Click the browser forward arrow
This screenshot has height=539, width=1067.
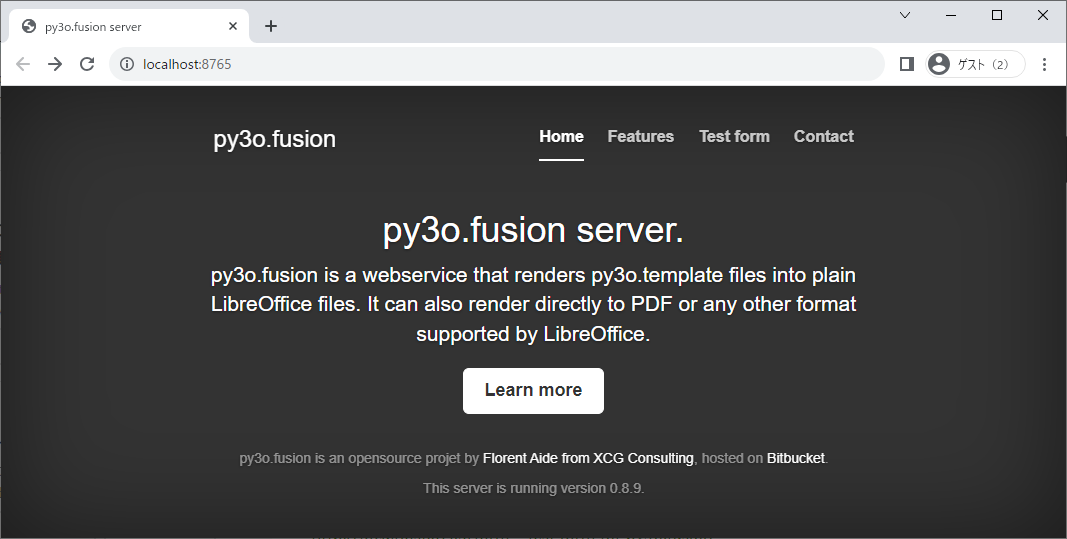click(55, 64)
